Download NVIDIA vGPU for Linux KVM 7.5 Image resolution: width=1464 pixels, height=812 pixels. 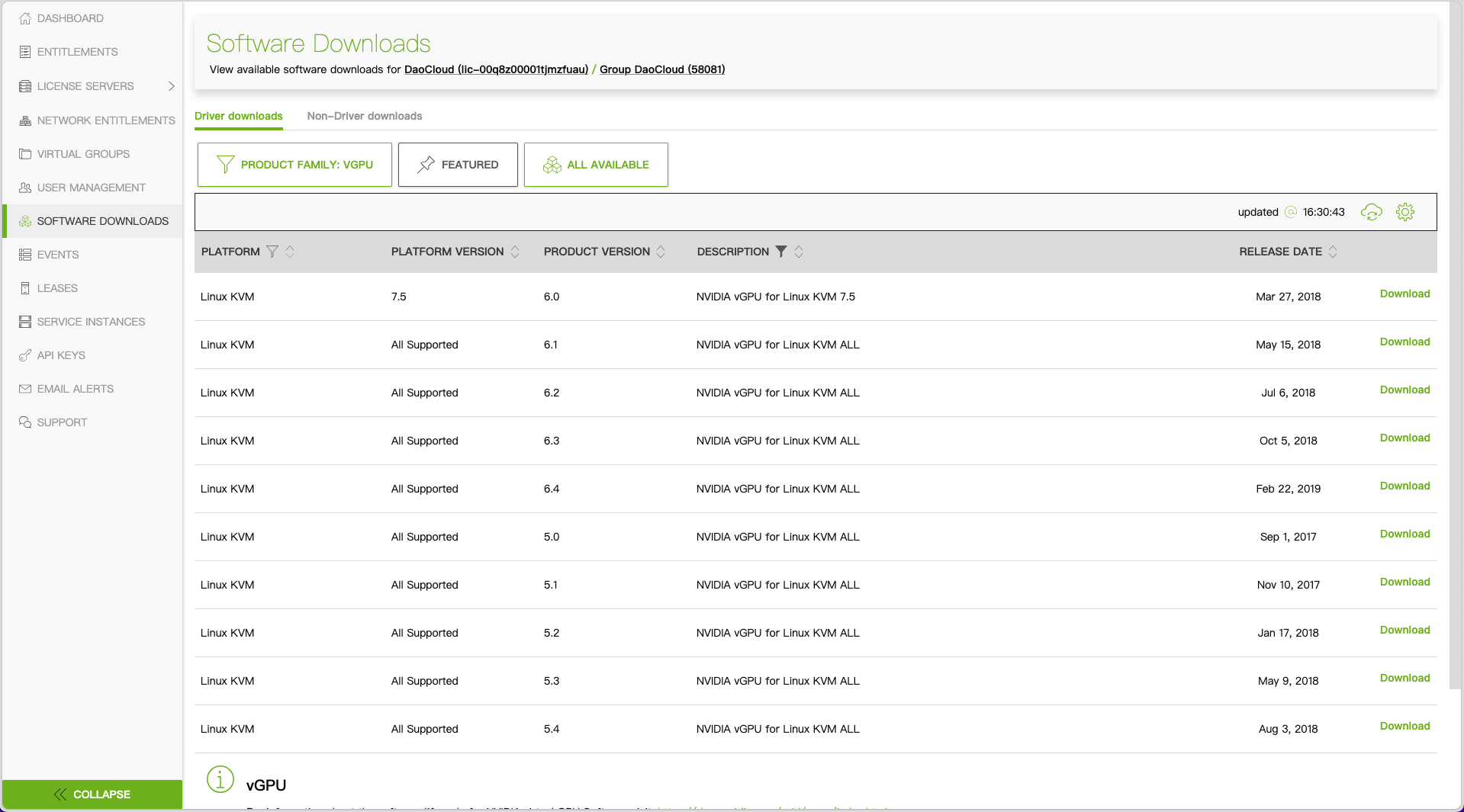[1404, 294]
